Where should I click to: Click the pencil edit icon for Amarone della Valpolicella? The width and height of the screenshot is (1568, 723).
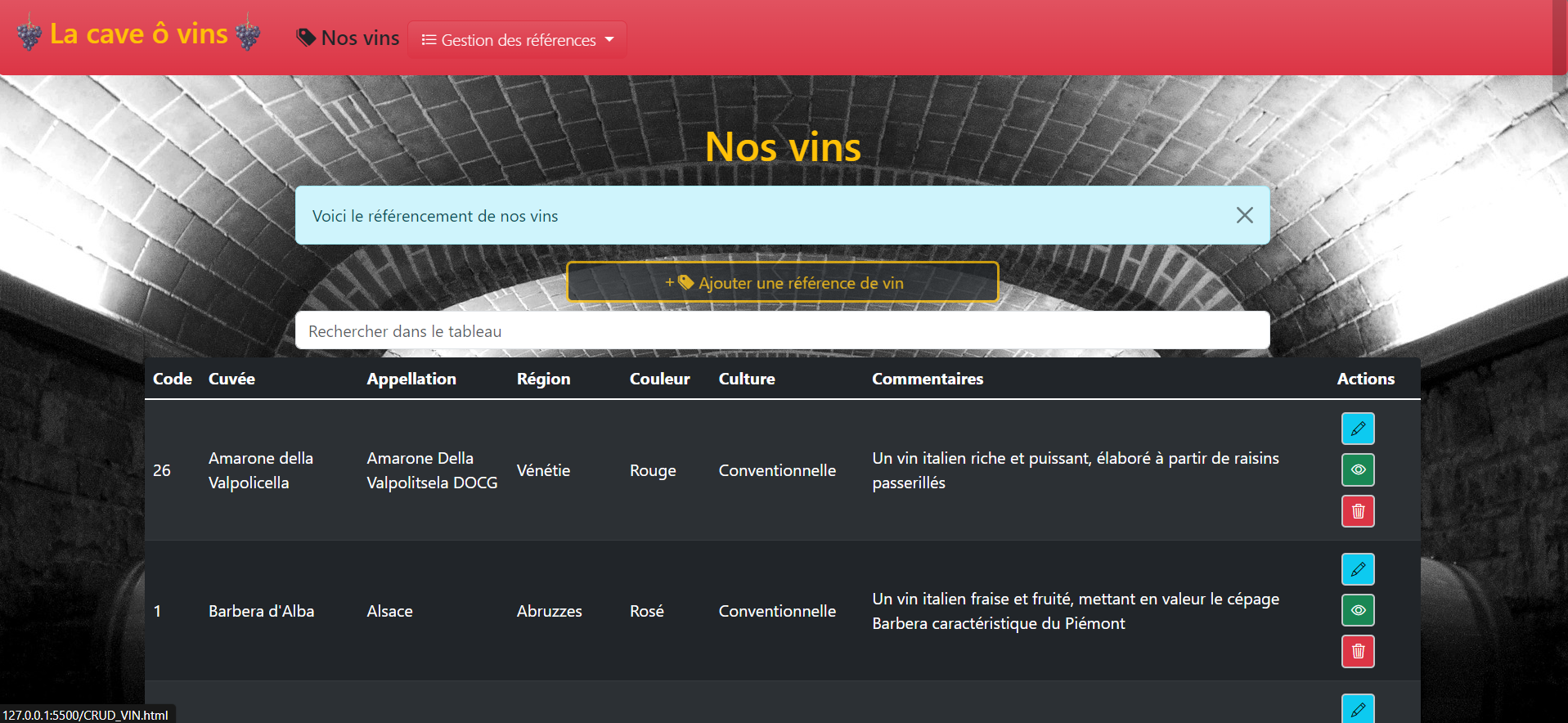1358,429
